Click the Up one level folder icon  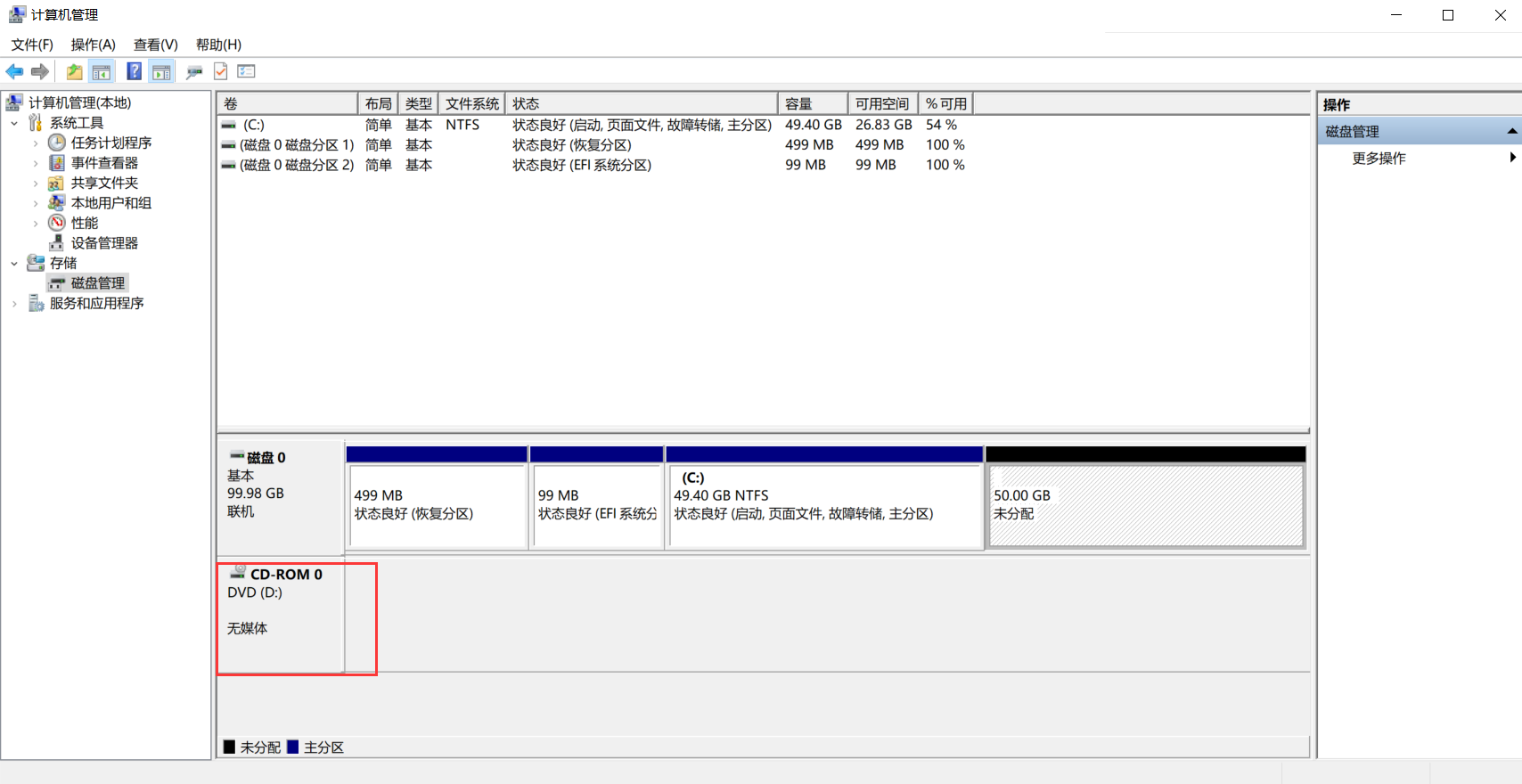point(75,72)
